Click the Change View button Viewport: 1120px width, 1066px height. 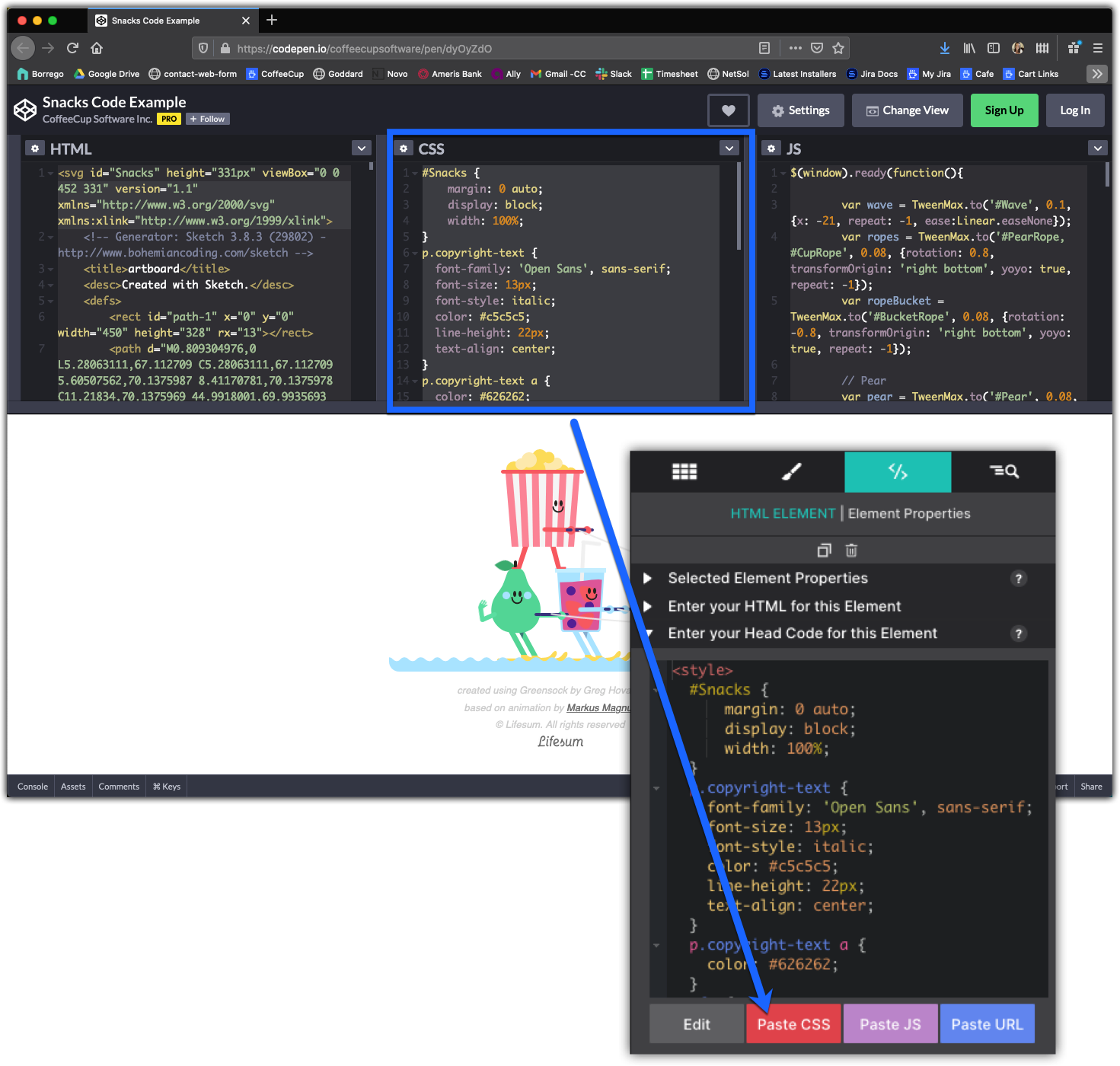point(908,110)
